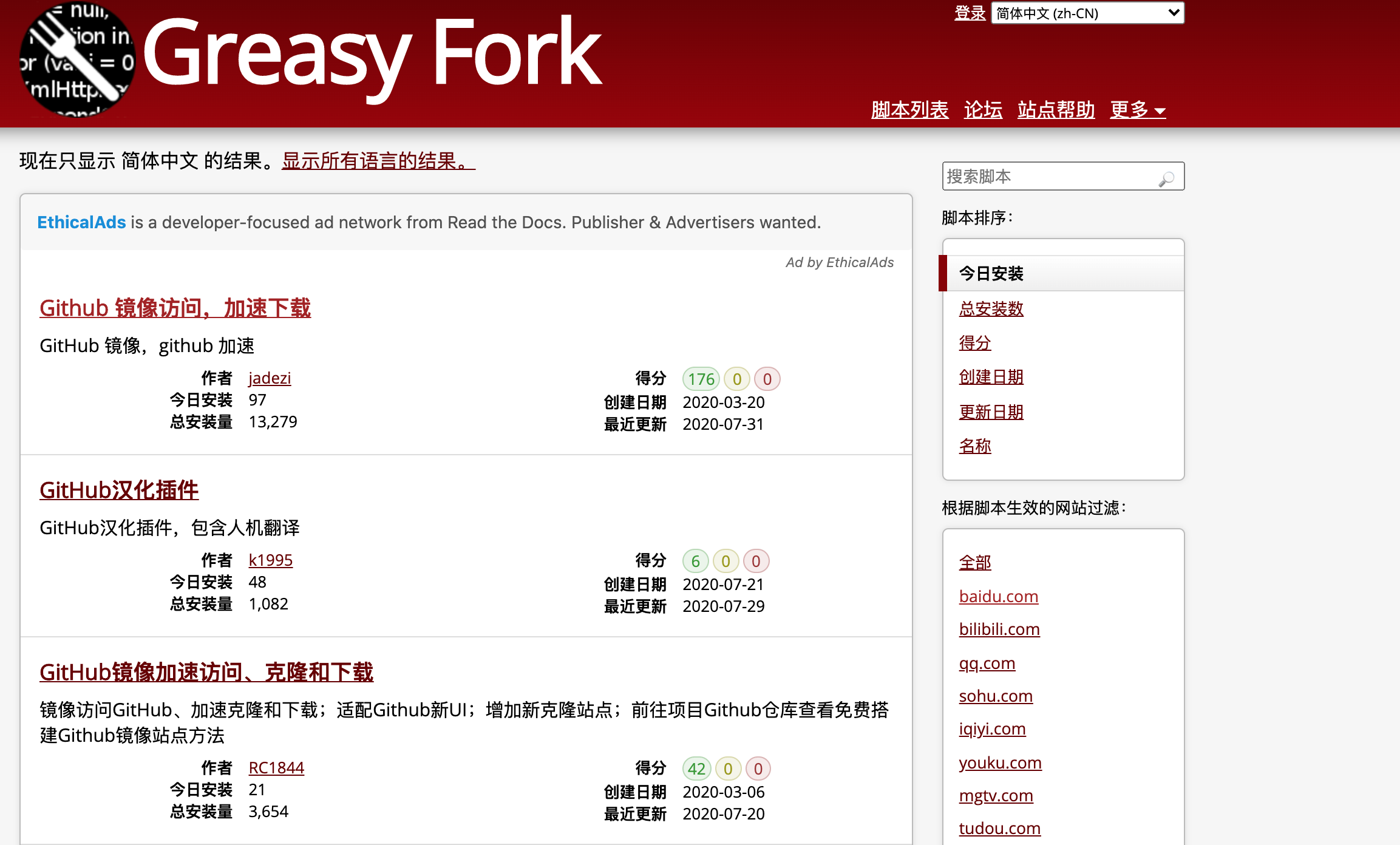Click the 登录 login link
This screenshot has width=1400, height=845.
tap(970, 13)
